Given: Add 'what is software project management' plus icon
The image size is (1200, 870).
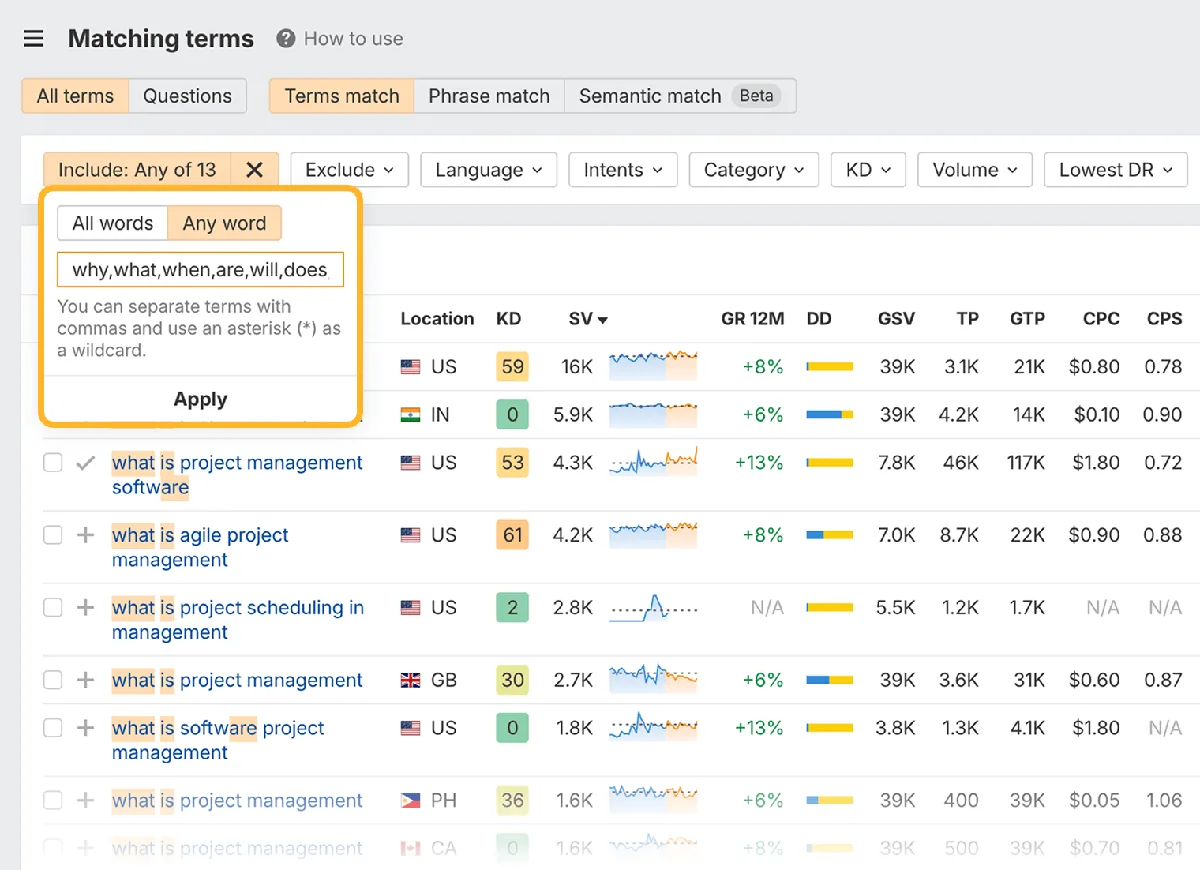Looking at the screenshot, I should pyautogui.click(x=86, y=728).
